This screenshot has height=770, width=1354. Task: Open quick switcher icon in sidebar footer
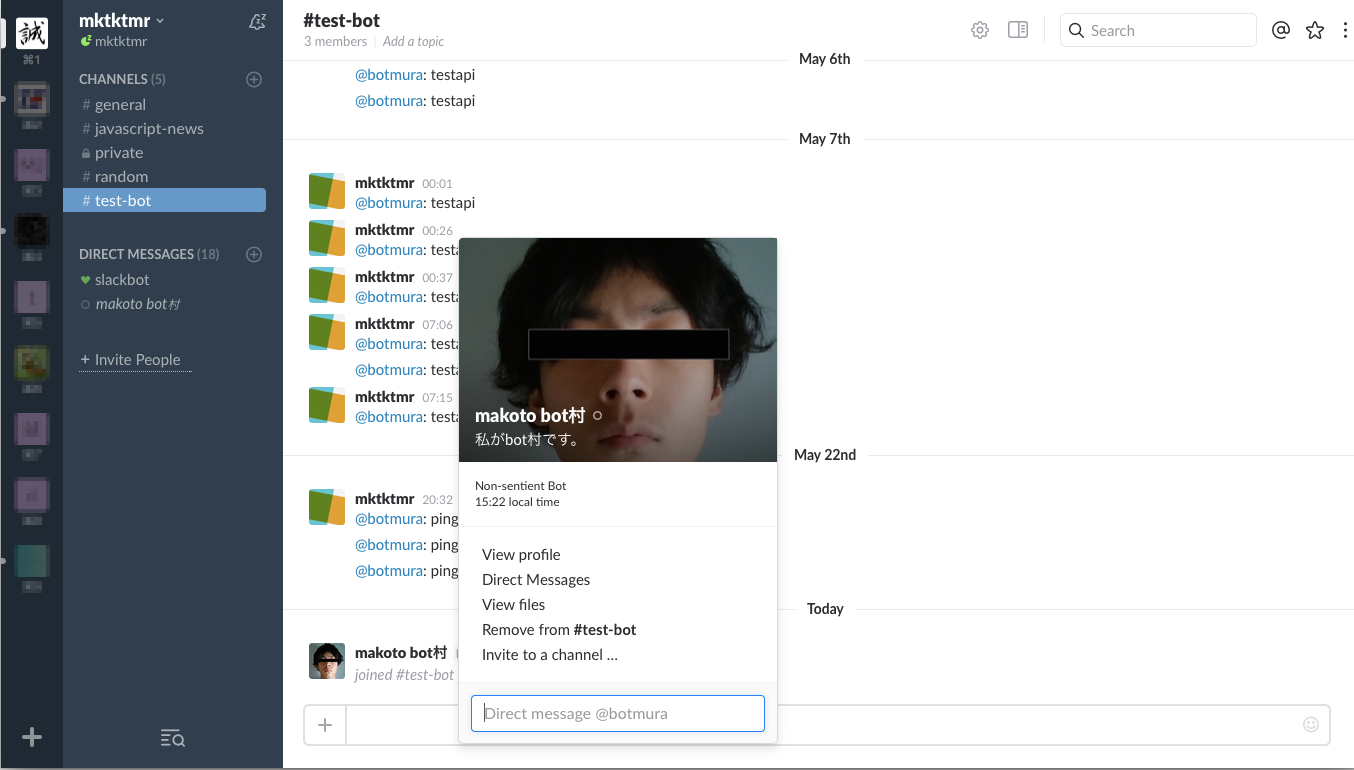coord(172,738)
